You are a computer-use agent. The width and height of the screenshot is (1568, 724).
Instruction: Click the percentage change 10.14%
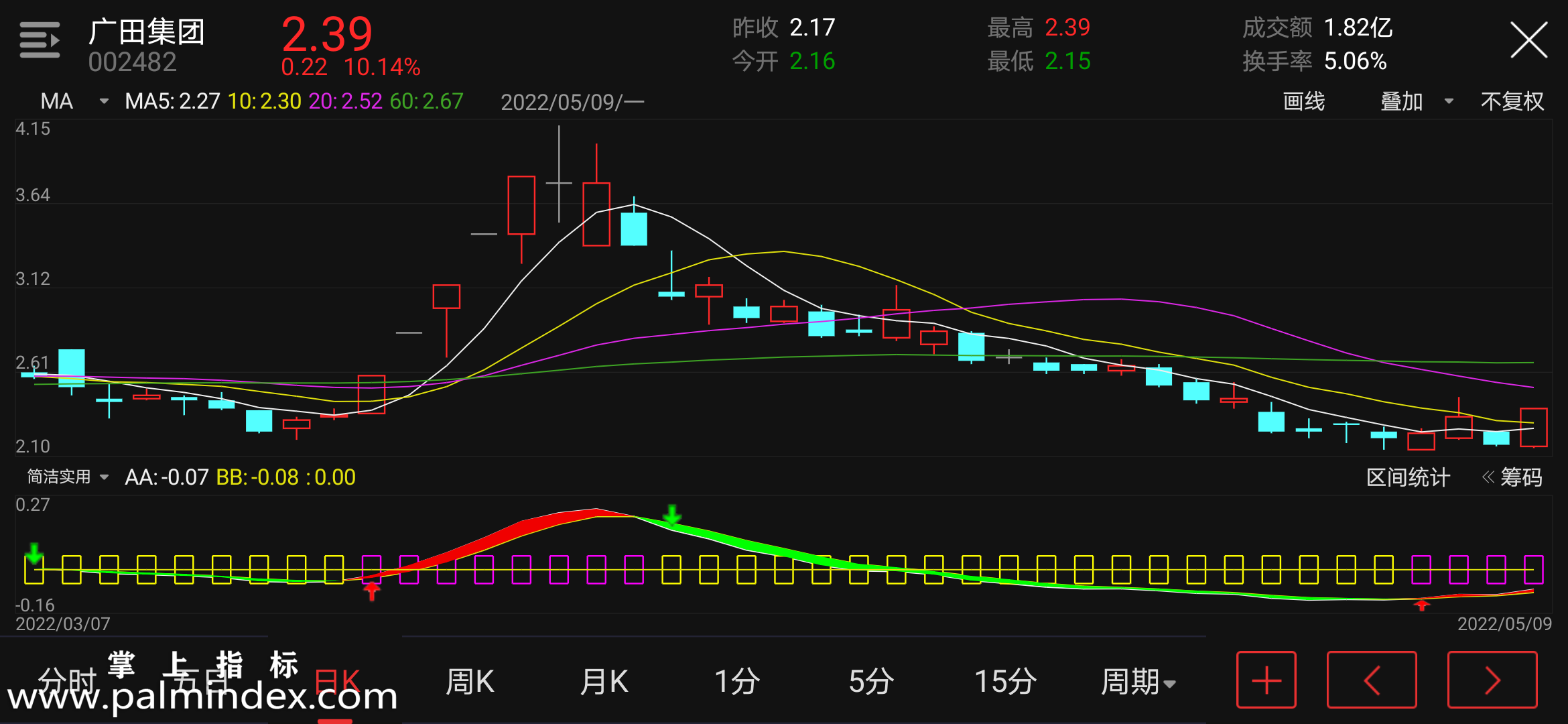[382, 66]
